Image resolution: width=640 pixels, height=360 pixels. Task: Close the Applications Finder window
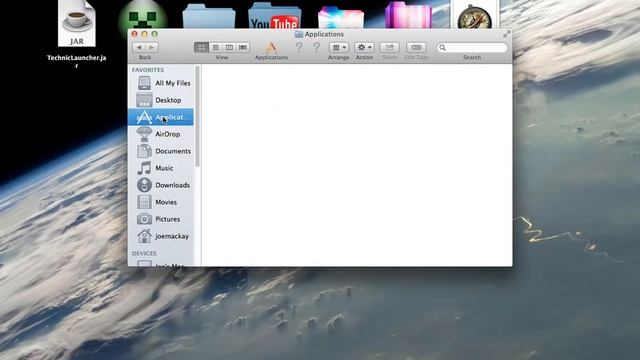click(135, 34)
